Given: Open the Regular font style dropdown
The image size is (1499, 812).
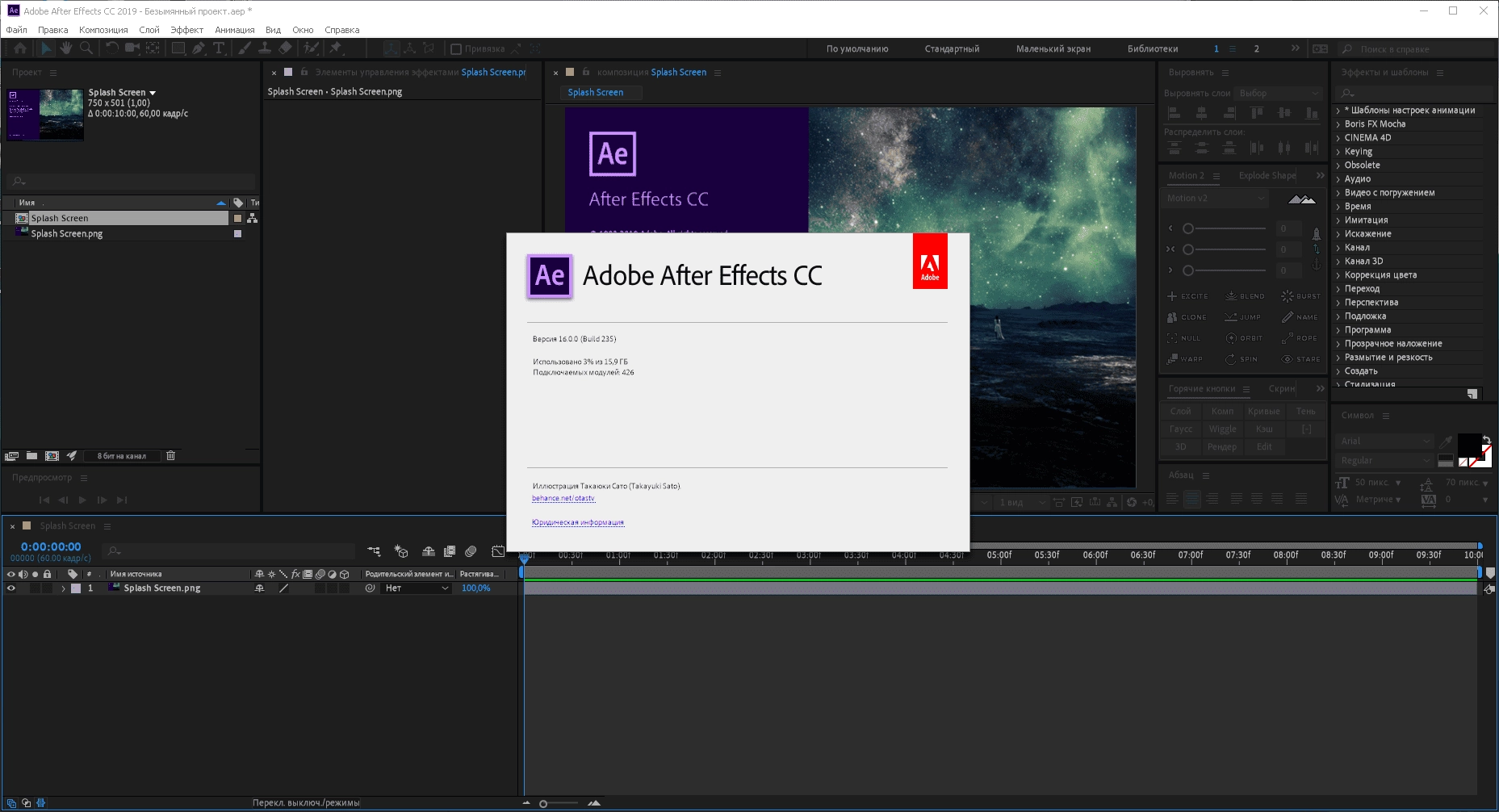Looking at the screenshot, I should (x=1384, y=461).
